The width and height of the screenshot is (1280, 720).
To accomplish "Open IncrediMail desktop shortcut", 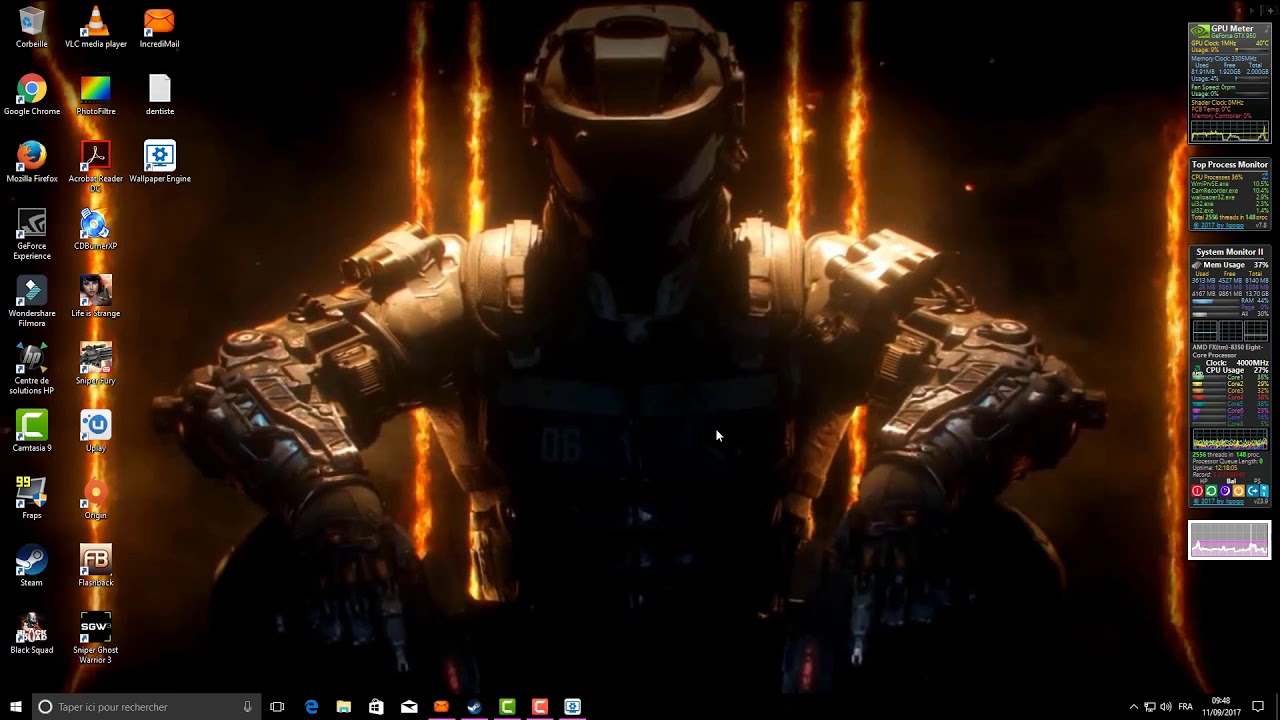I will [x=160, y=28].
